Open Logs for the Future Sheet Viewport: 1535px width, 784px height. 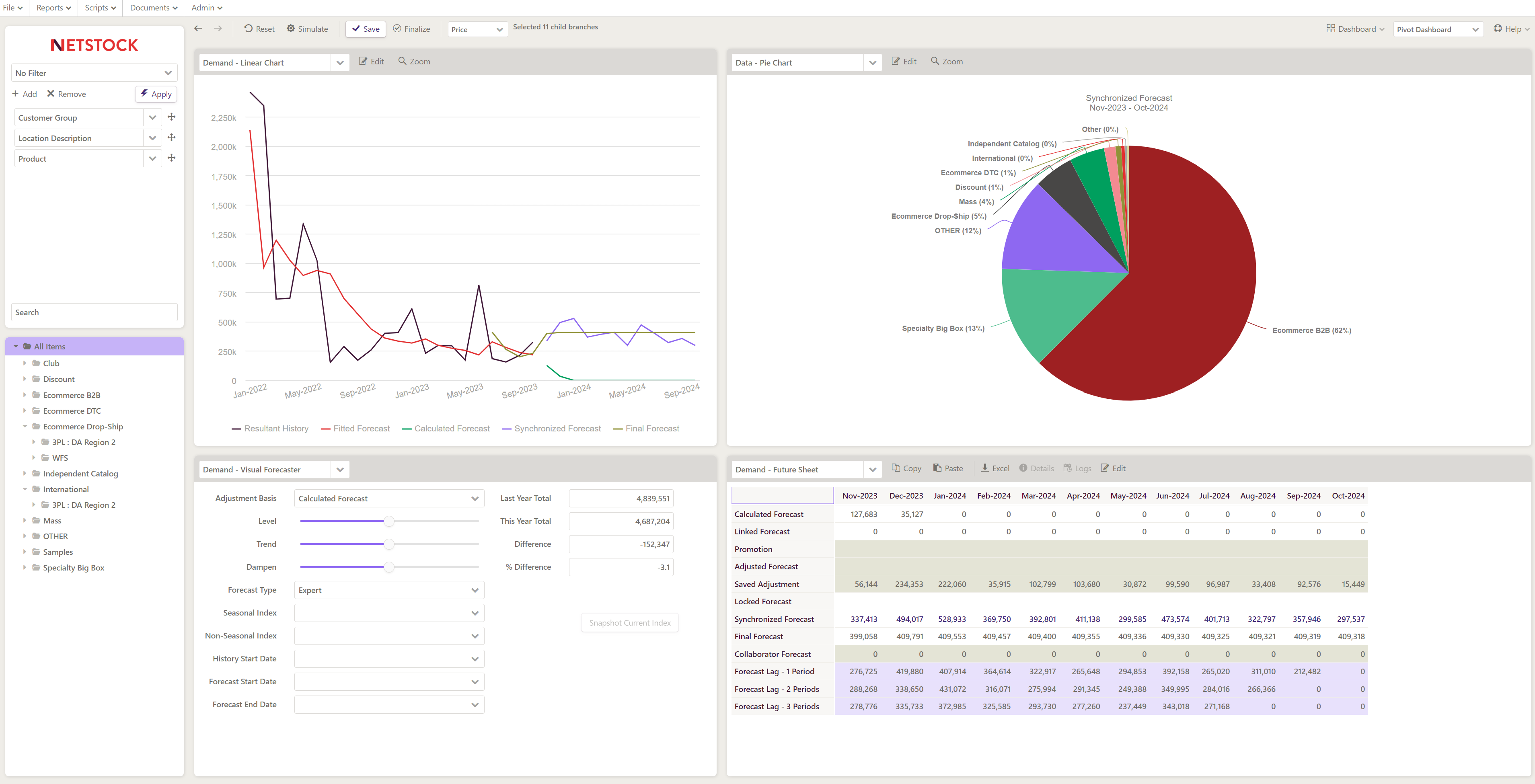[1077, 468]
